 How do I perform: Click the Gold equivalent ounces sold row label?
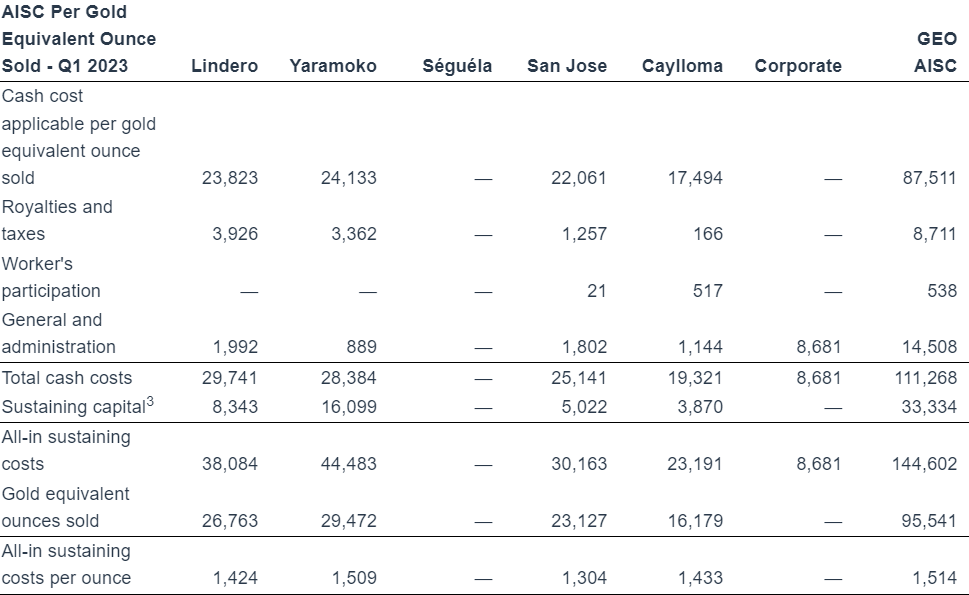66,507
